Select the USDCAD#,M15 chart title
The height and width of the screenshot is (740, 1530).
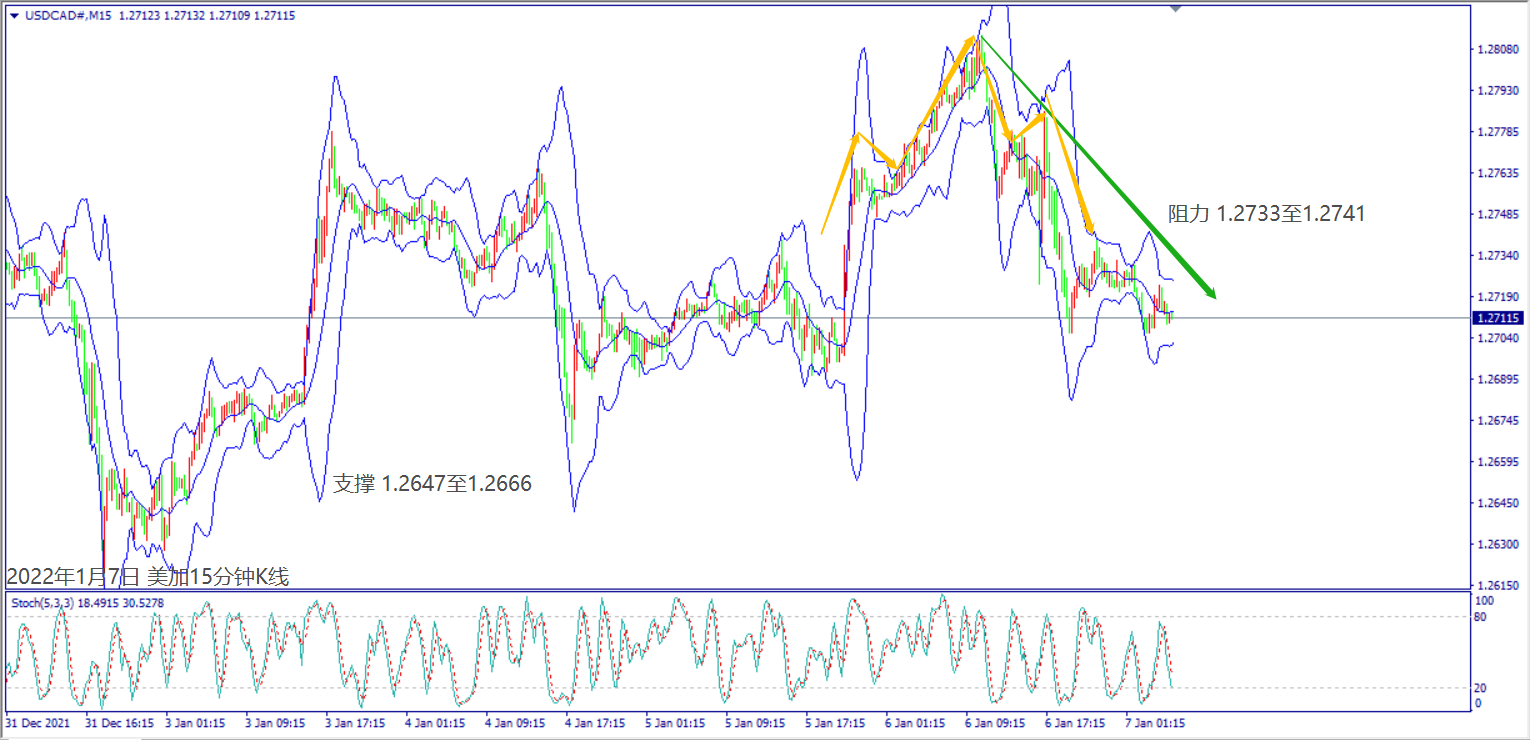(67, 16)
